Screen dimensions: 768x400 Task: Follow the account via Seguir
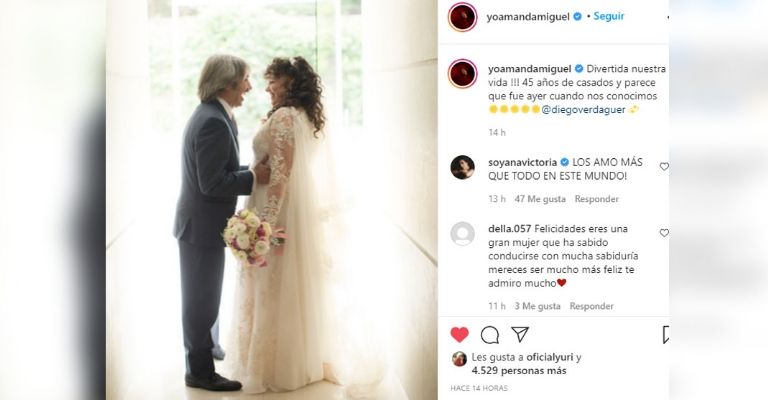click(x=609, y=16)
